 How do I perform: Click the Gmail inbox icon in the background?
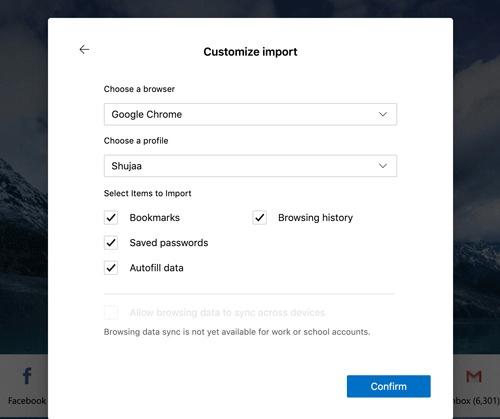tap(474, 376)
